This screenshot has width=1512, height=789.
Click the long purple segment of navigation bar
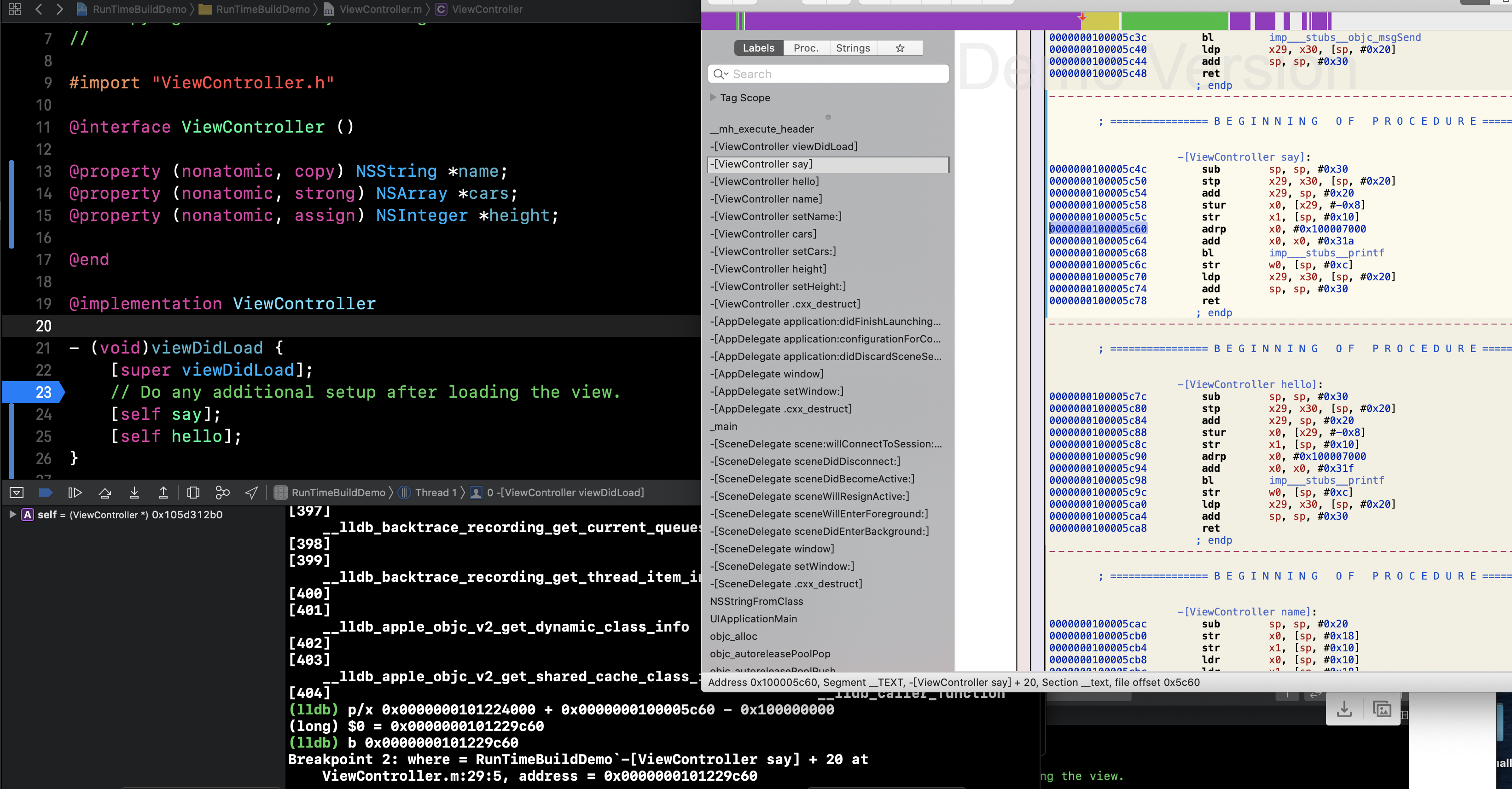tap(913, 21)
